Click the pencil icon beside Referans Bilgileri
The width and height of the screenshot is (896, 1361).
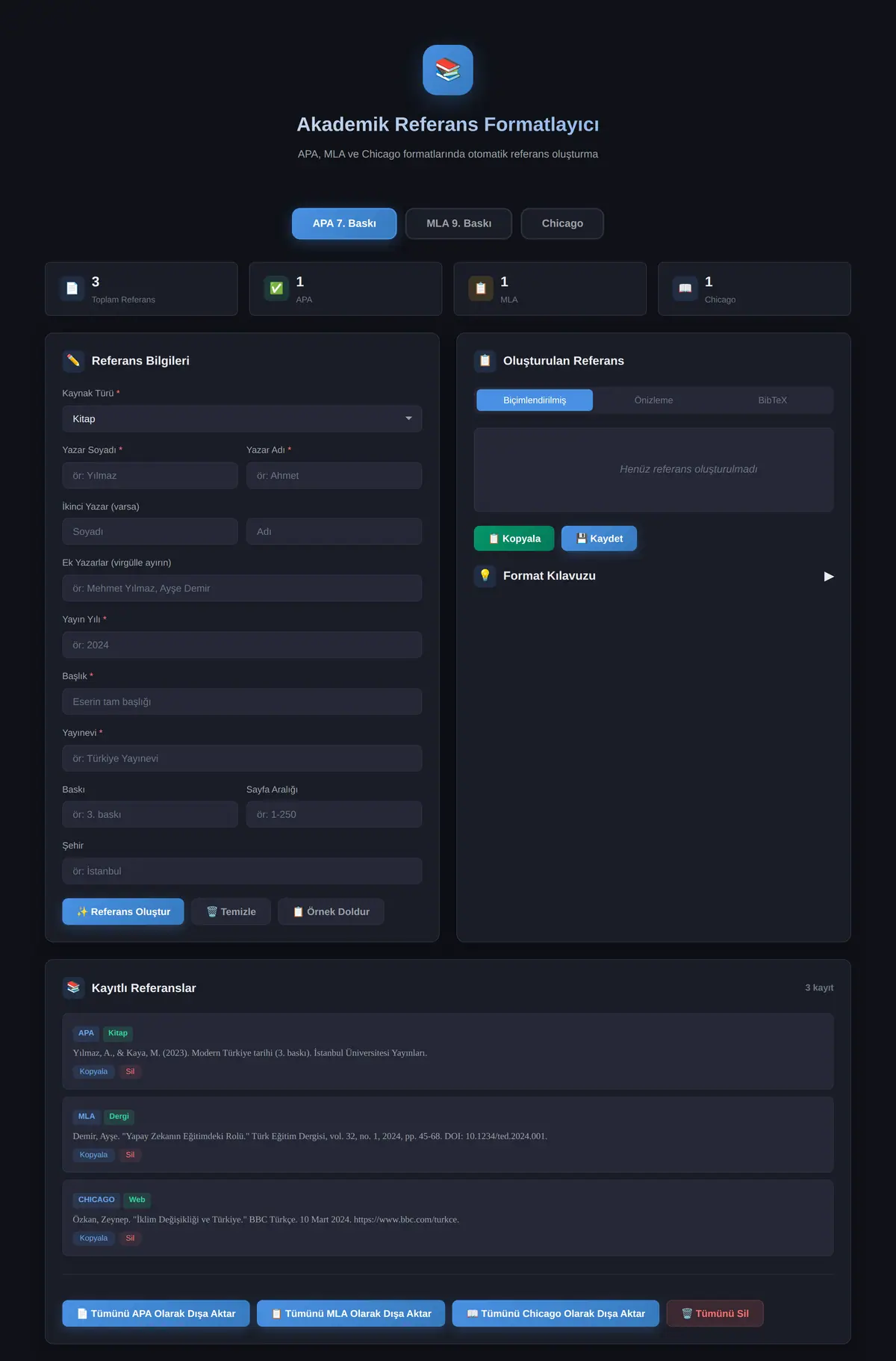[x=73, y=361]
